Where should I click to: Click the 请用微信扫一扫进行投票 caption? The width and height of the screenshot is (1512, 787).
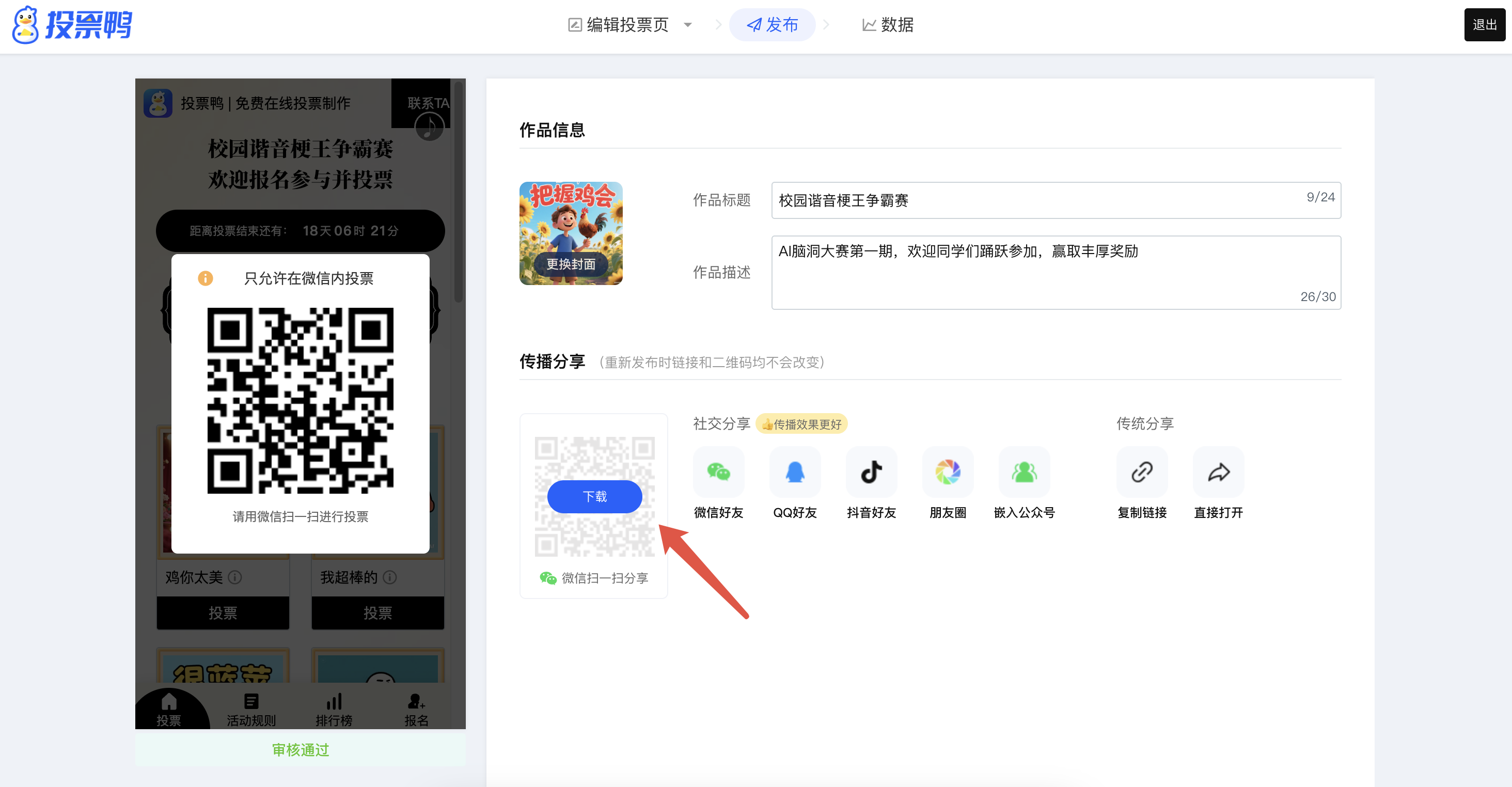301,516
